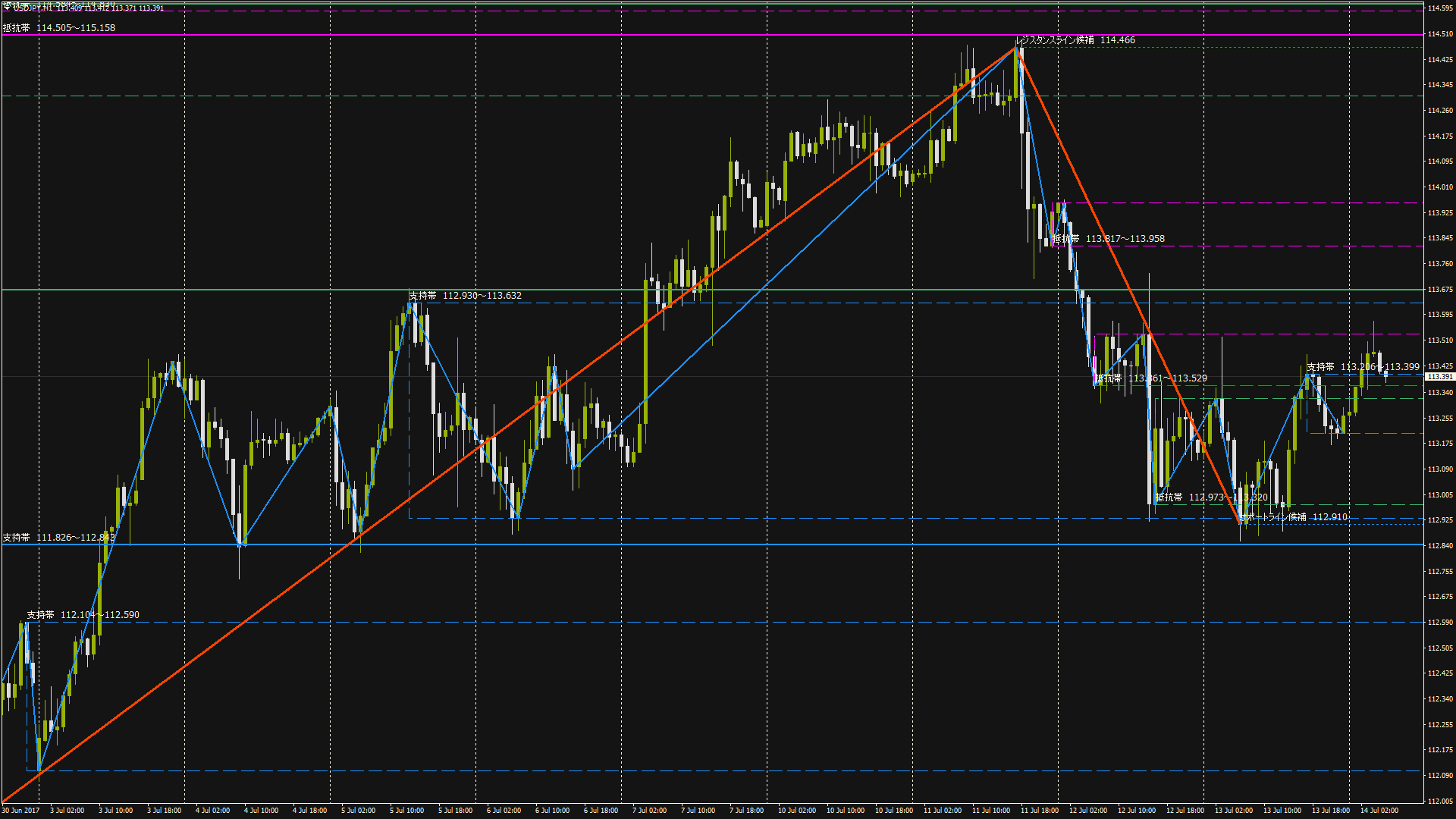
Task: Click the 13 Jul 10:00 time label
Action: point(1282,811)
